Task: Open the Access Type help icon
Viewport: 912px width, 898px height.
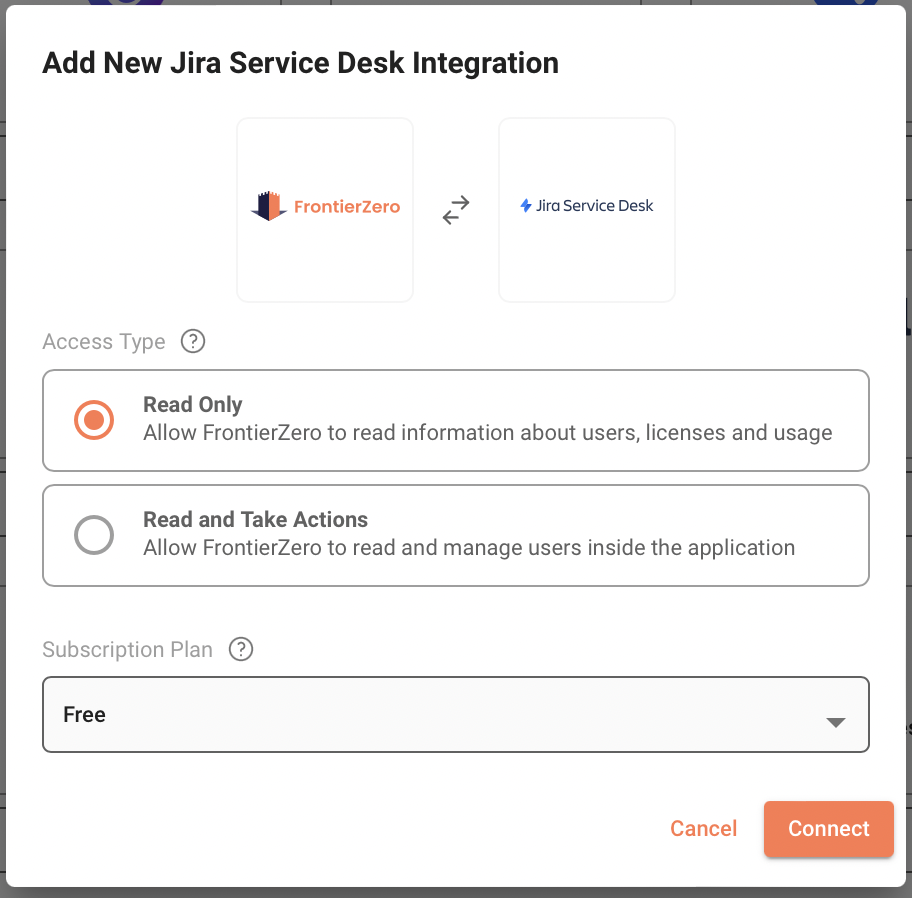Action: coord(193,341)
